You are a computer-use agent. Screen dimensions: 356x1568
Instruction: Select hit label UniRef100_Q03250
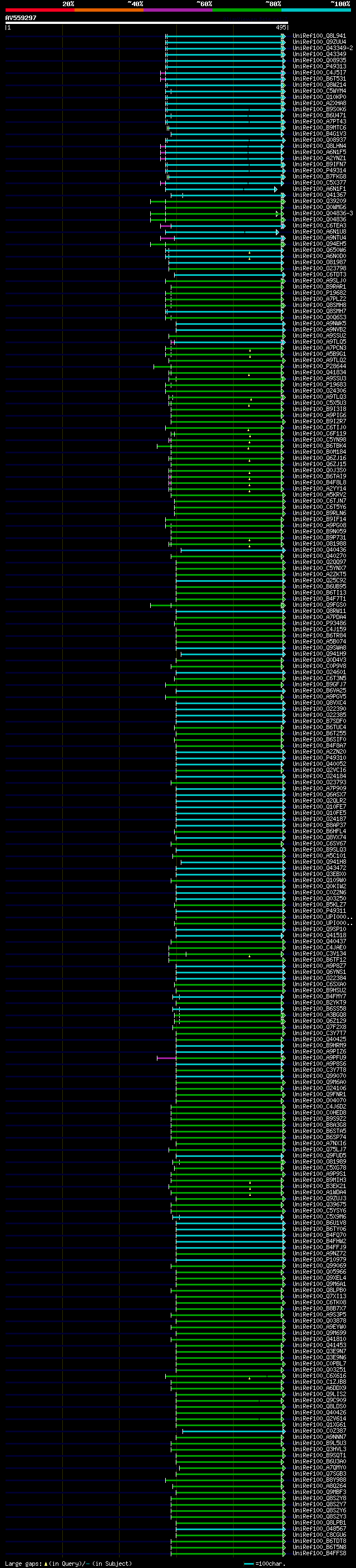[x=319, y=899]
